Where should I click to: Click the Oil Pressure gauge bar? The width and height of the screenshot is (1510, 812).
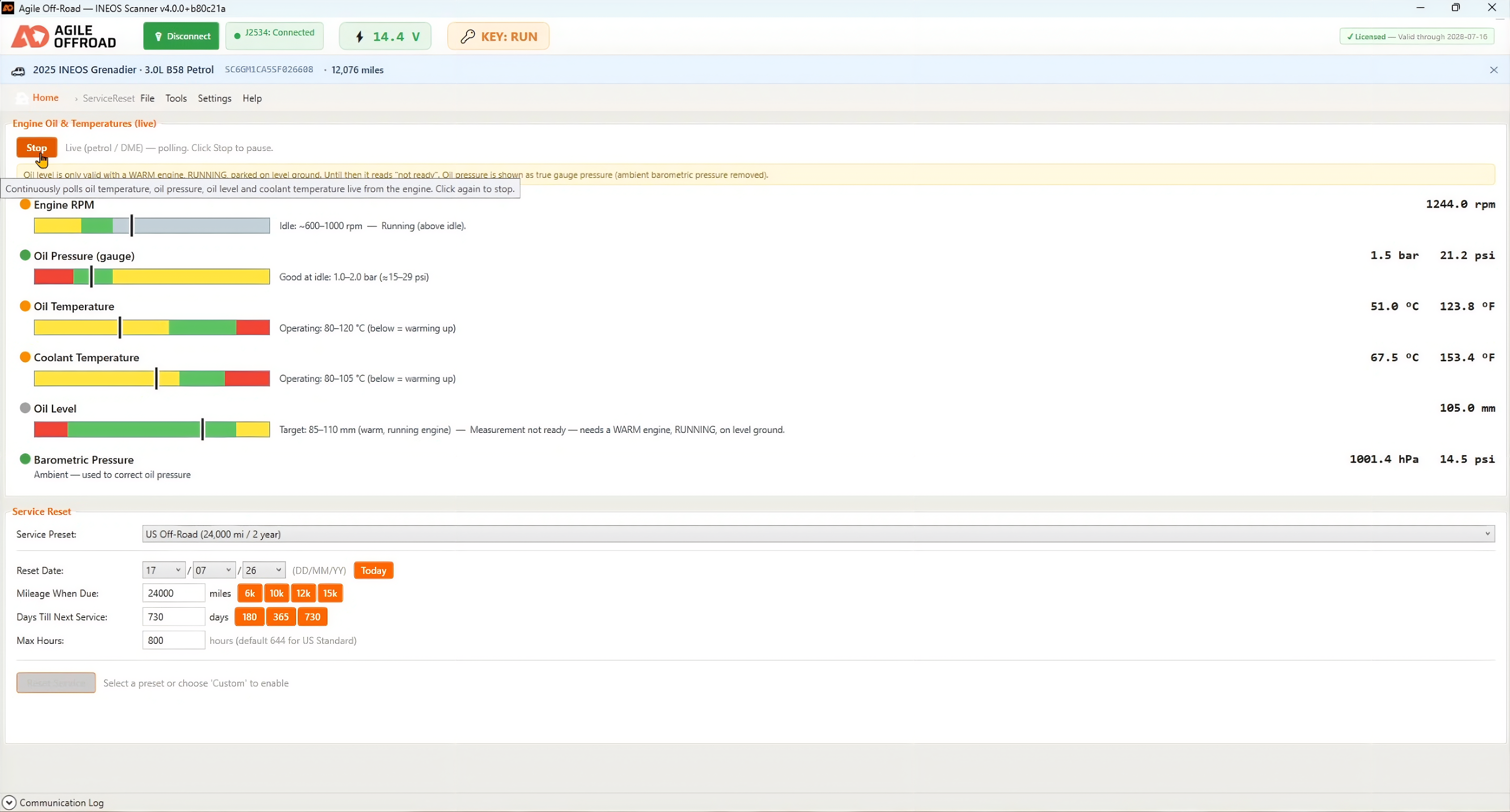(x=152, y=276)
